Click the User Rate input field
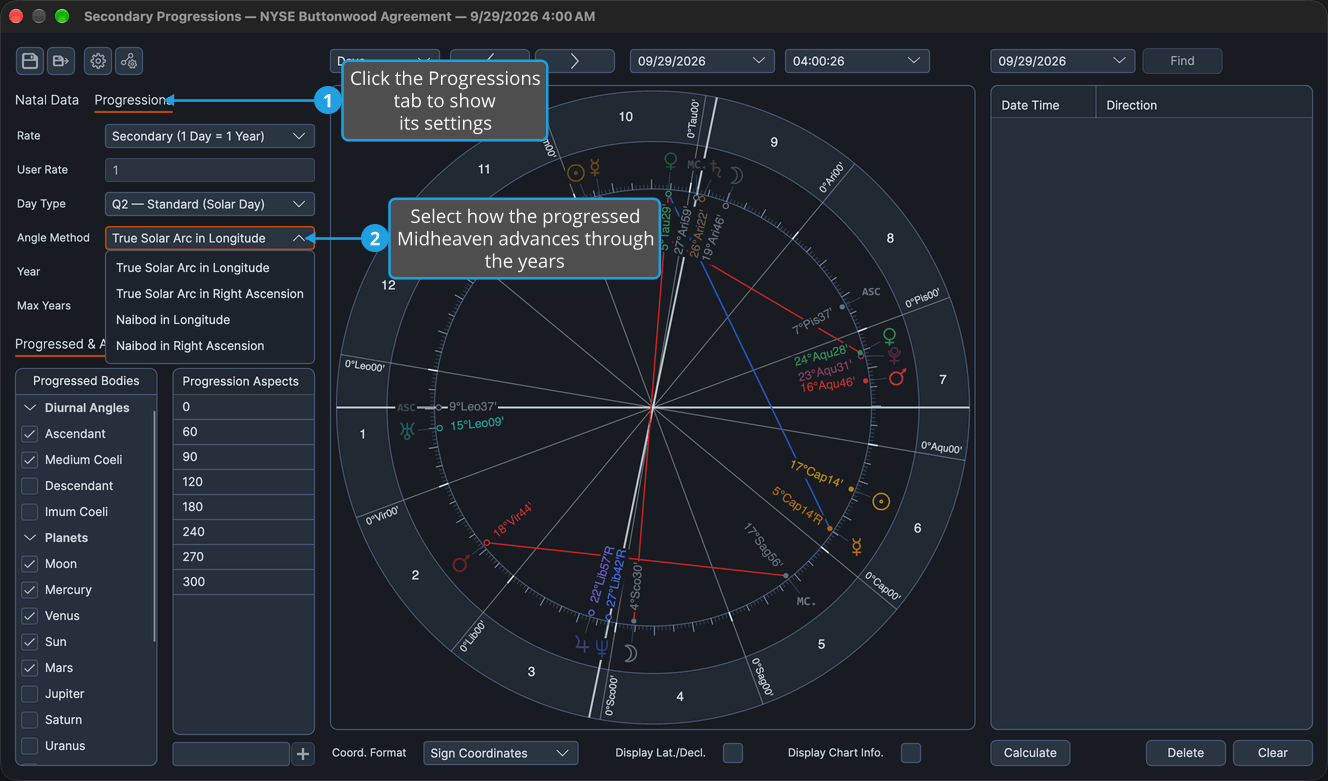Viewport: 1328px width, 781px height. point(210,170)
